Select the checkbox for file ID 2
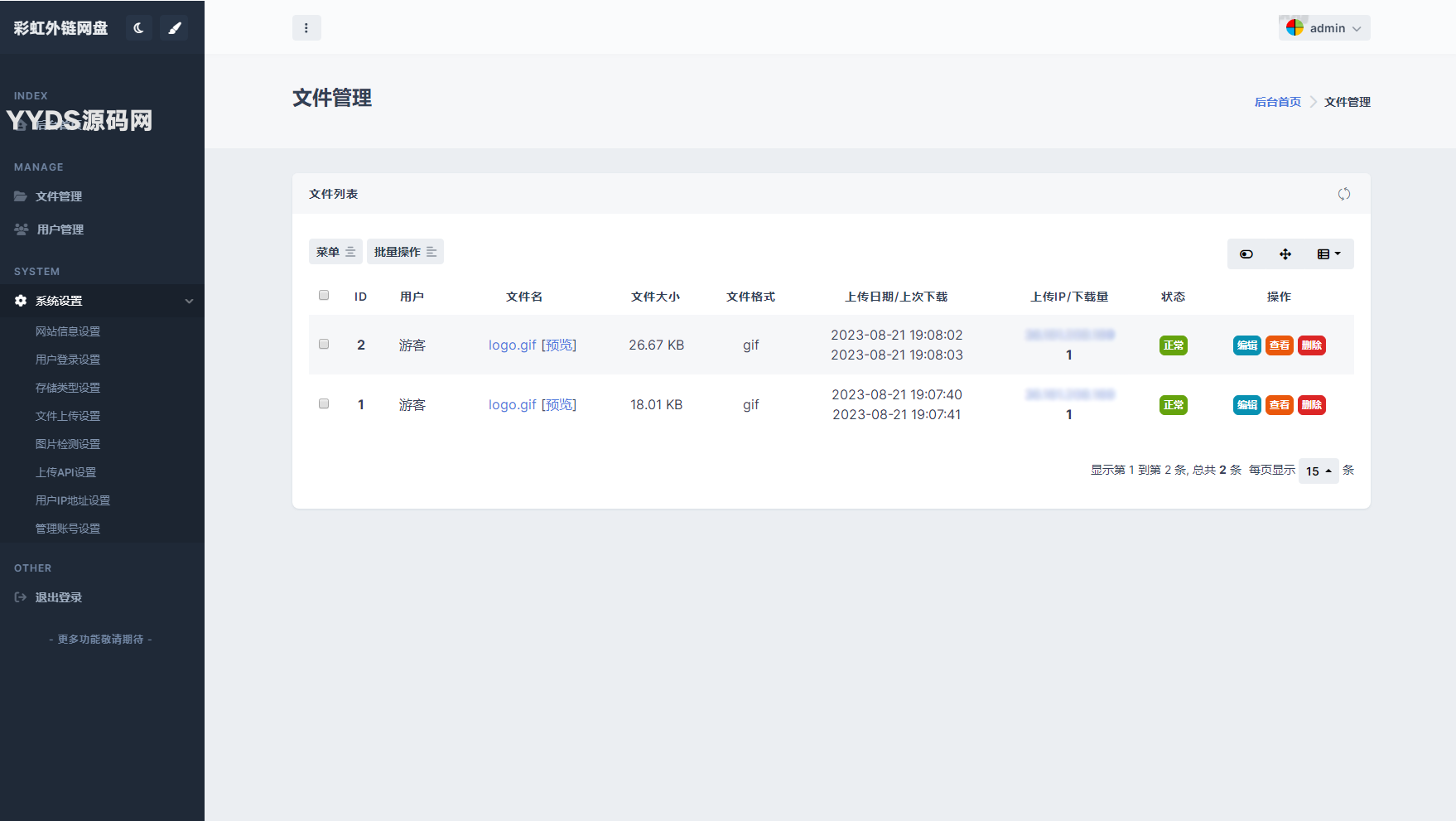1456x821 pixels. coord(324,345)
